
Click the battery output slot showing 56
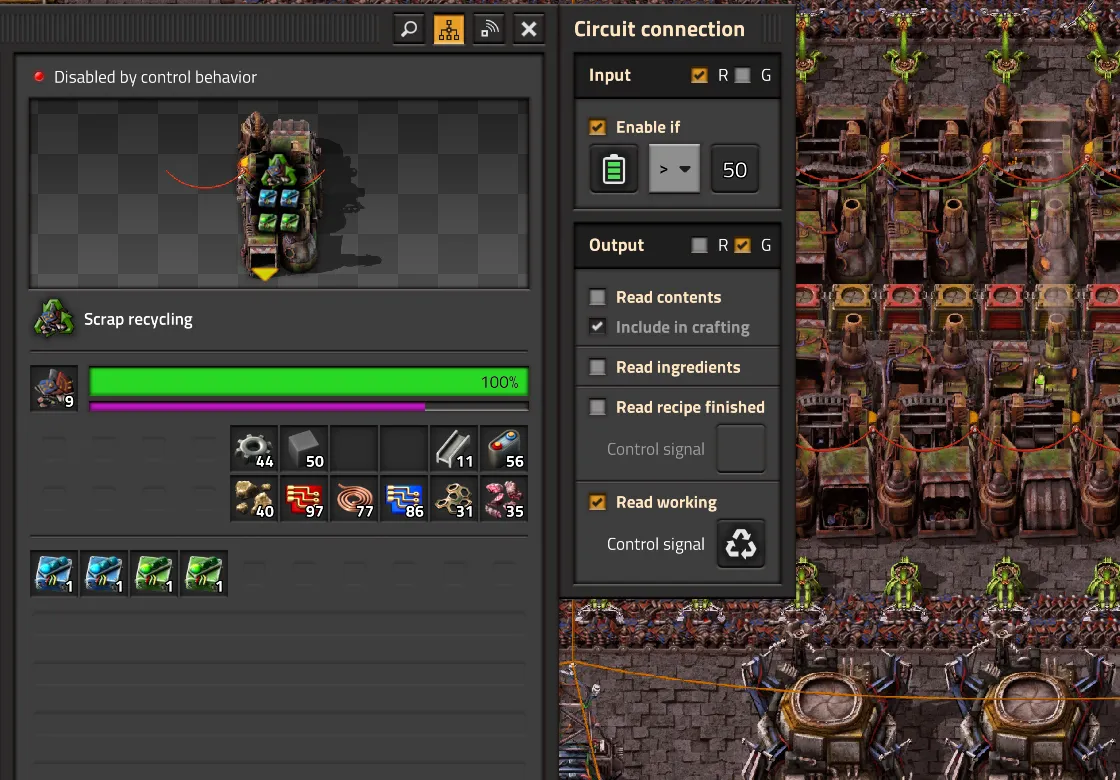[505, 449]
